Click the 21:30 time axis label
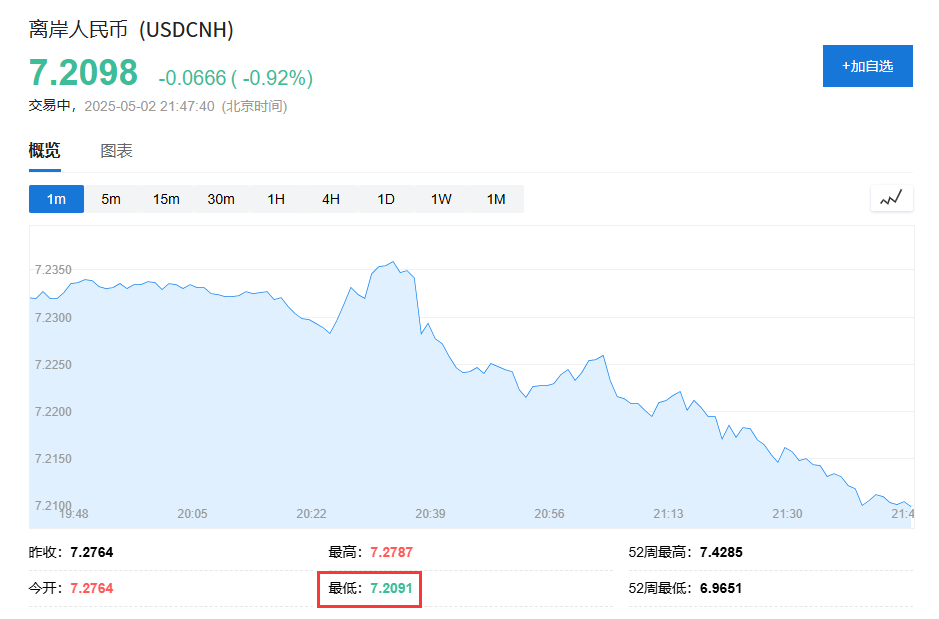939x619 pixels. tap(787, 514)
